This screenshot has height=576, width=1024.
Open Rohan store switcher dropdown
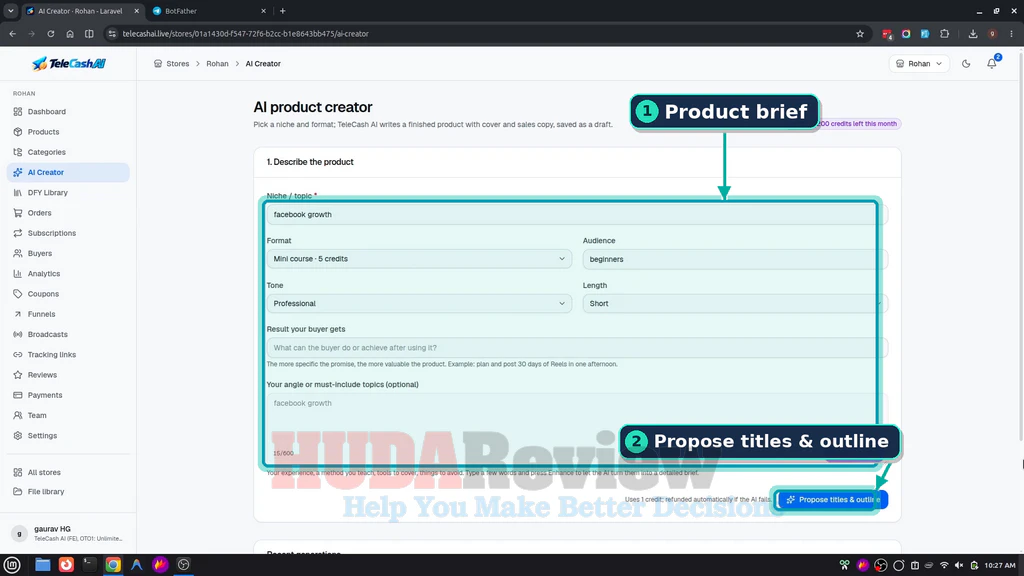919,63
